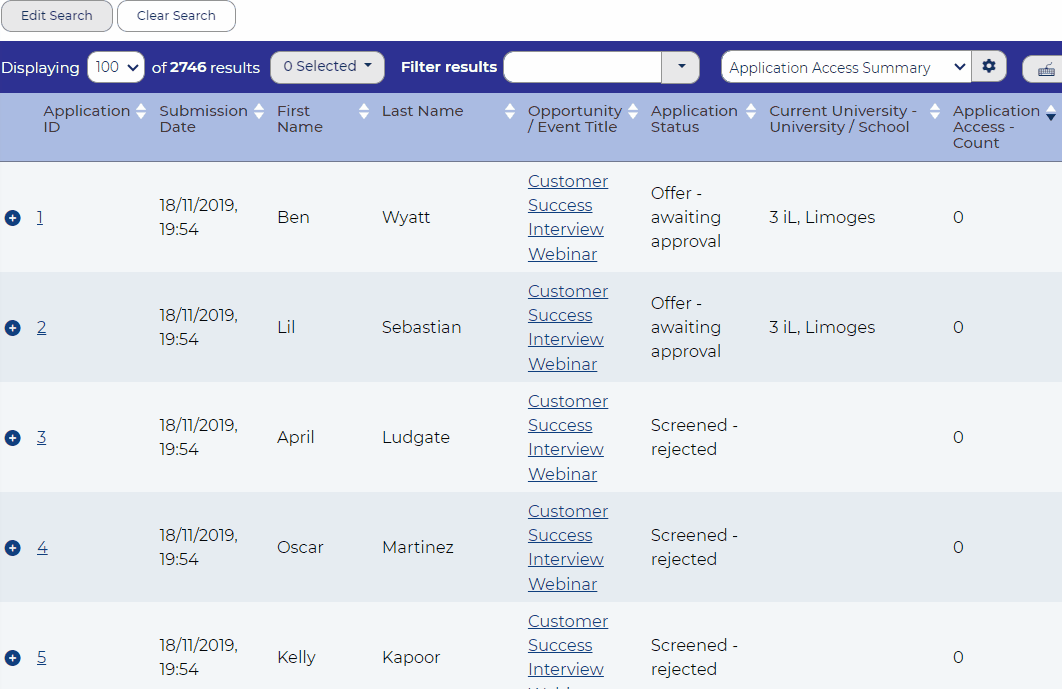Sort by Current University column
This screenshot has width=1062, height=689.
pos(935,111)
